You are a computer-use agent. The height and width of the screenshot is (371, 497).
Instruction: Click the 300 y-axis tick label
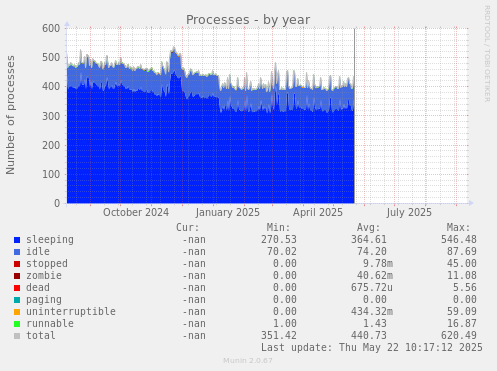pos(51,116)
